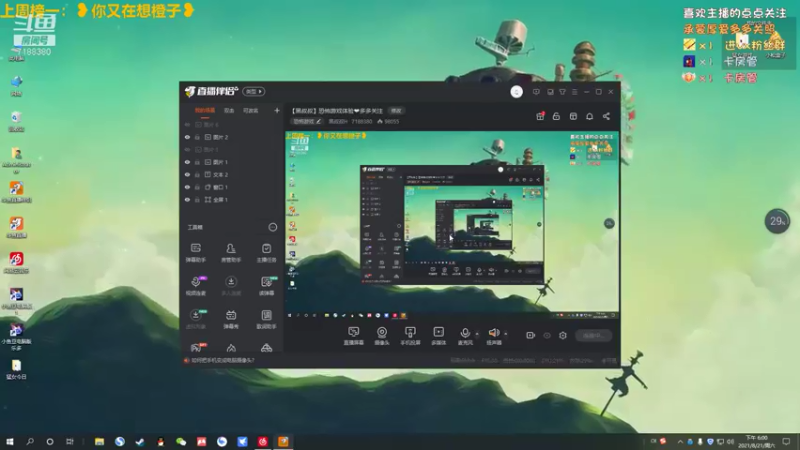This screenshot has height=450, width=800.
Task: Expand the mode pill beside the app logo
Action: (x=254, y=91)
